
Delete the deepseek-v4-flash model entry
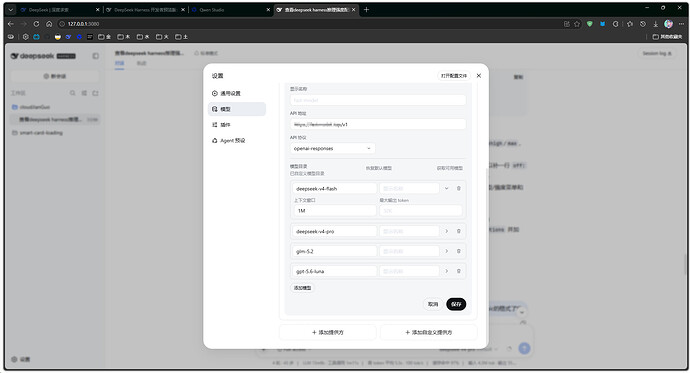point(459,188)
